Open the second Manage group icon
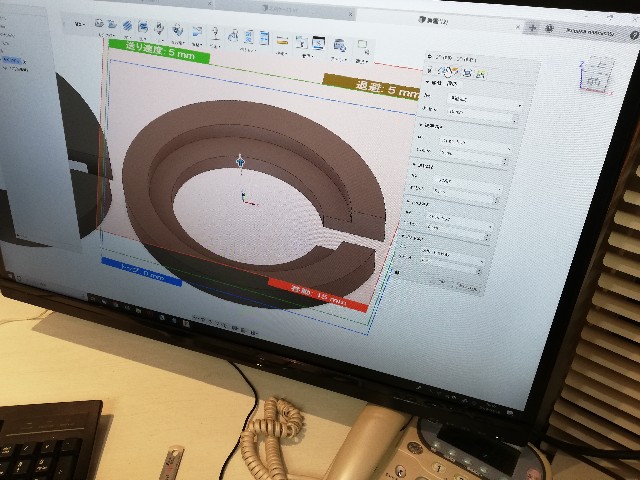This screenshot has width=640, height=480. (x=318, y=43)
